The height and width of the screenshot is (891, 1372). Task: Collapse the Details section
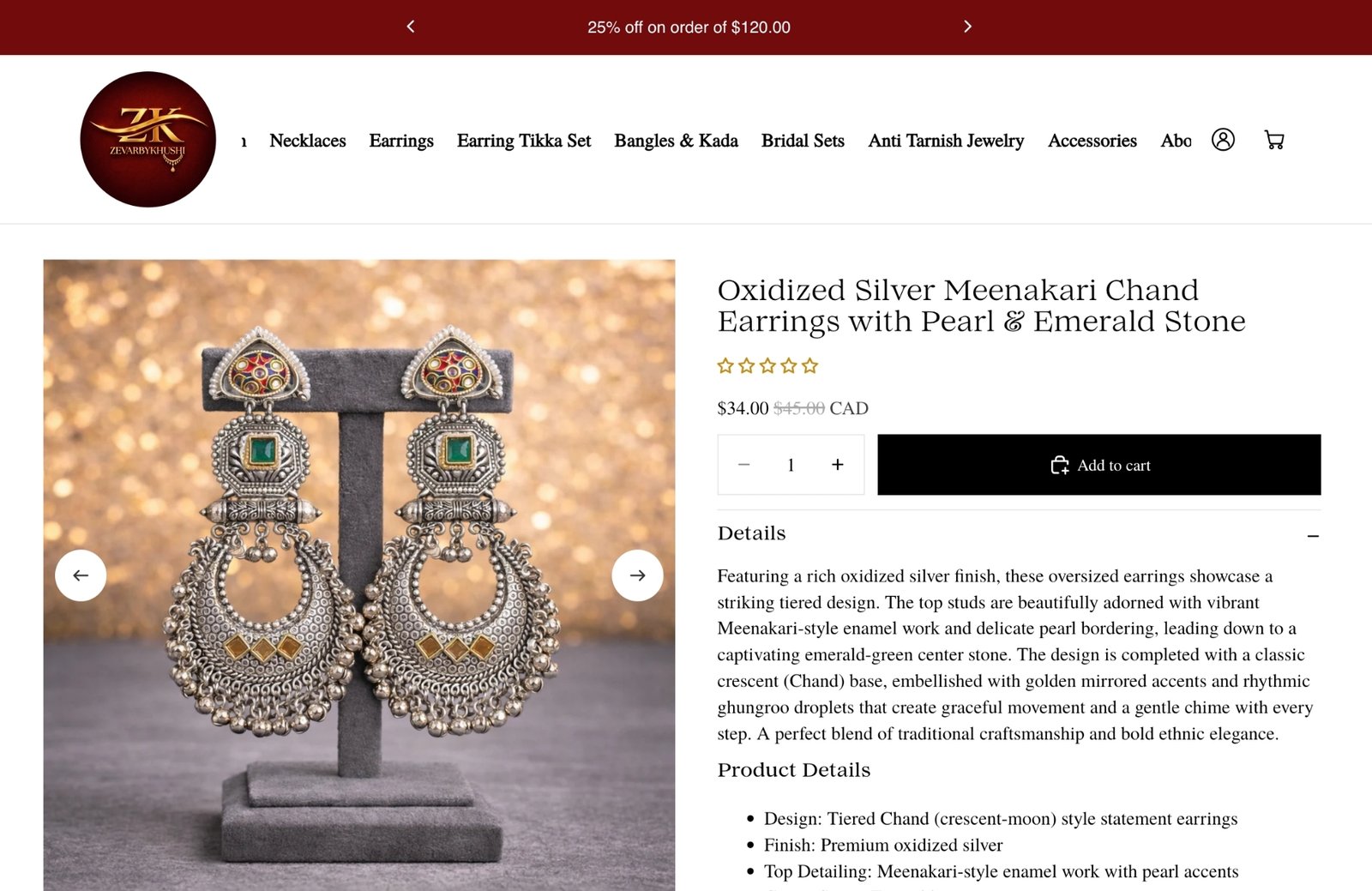pos(1313,535)
